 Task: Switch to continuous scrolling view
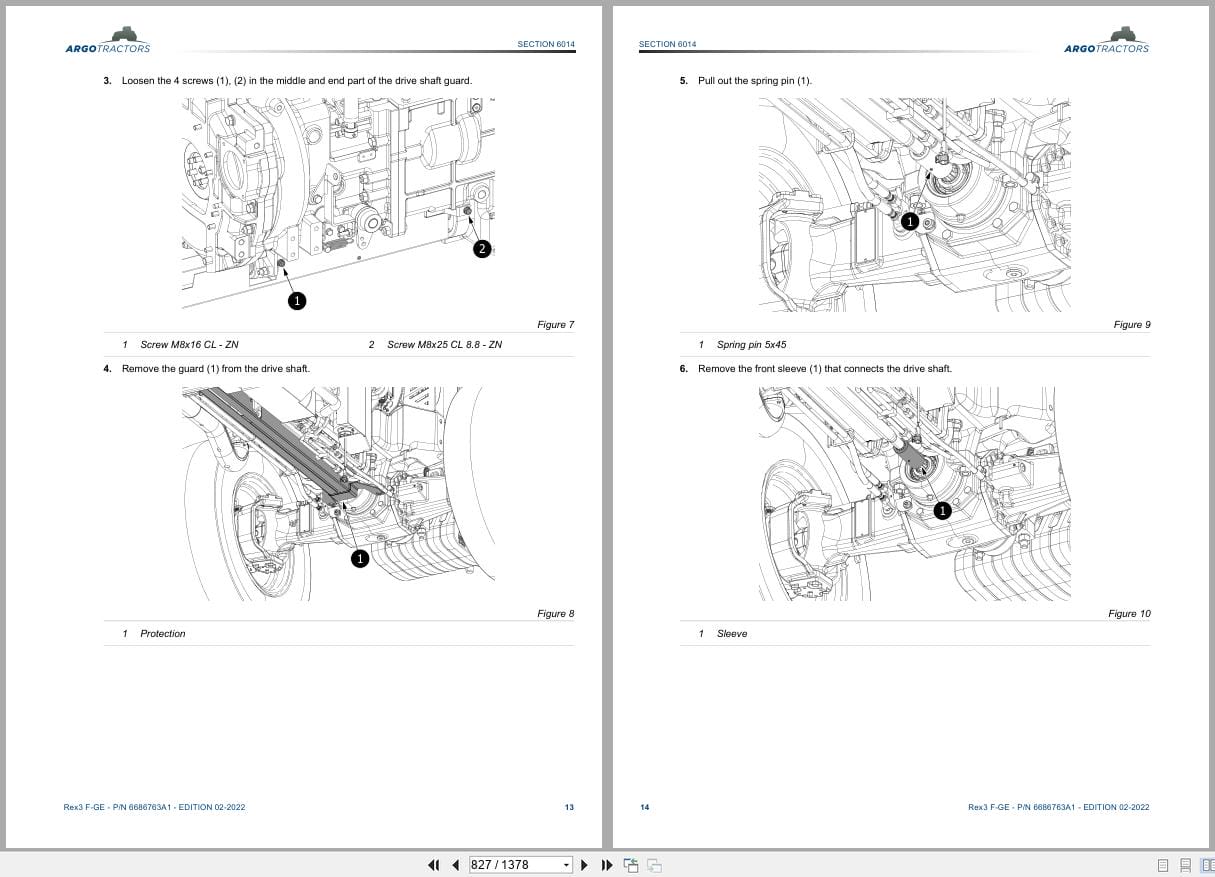pyautogui.click(x=1185, y=865)
